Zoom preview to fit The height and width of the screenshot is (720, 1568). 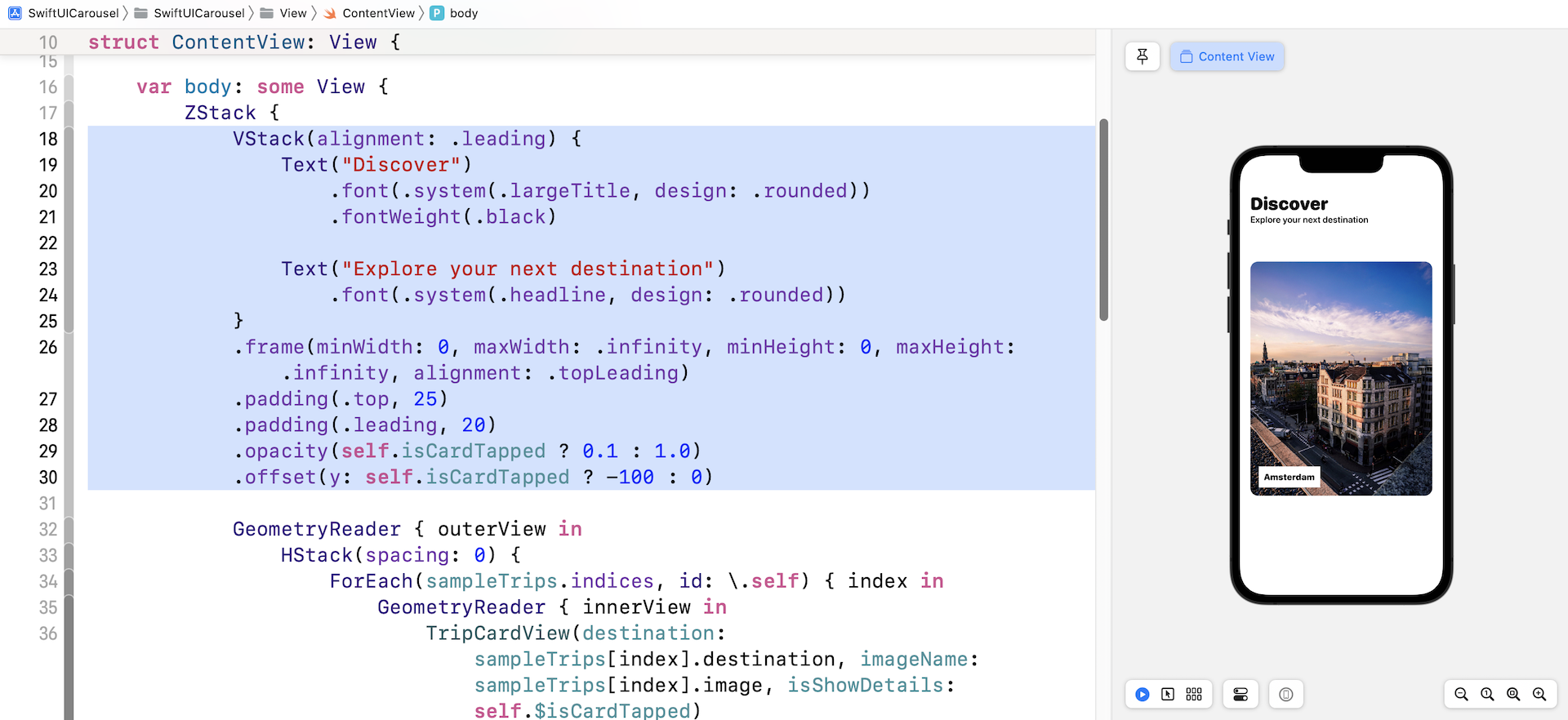(x=1513, y=695)
